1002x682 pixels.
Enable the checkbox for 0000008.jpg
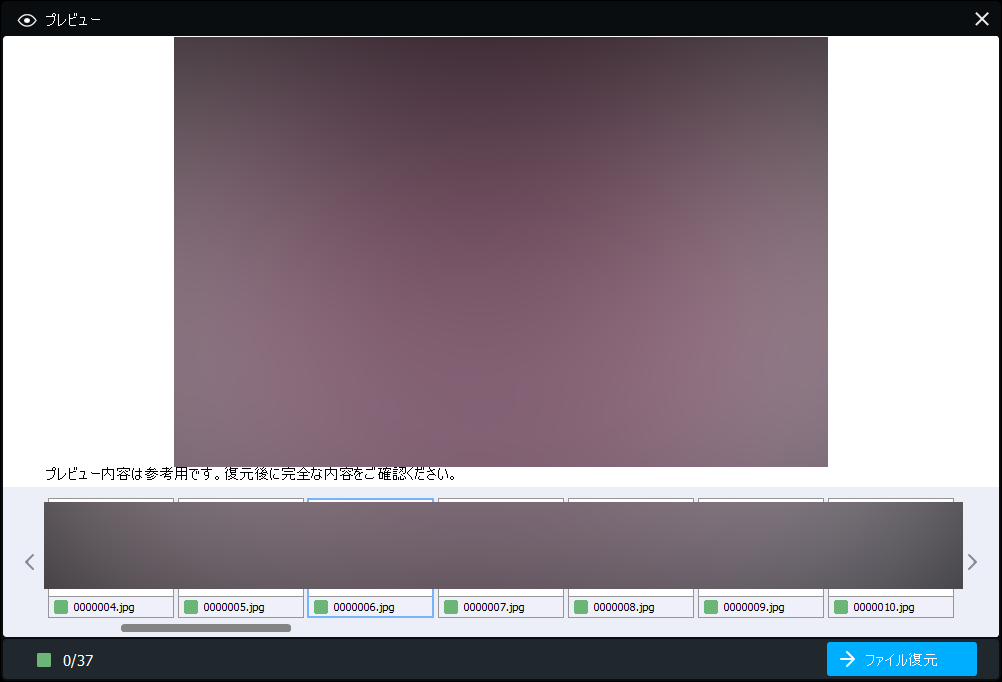coord(581,607)
